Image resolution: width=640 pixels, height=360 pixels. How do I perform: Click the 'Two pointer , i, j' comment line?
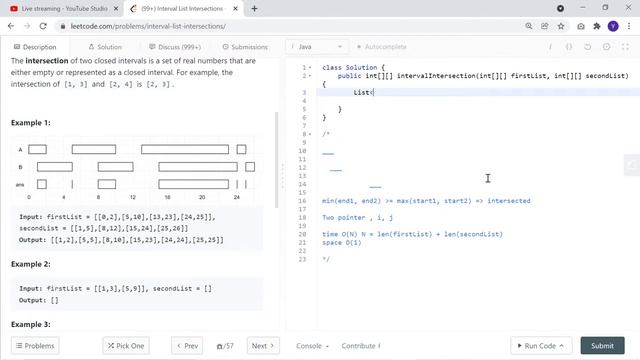(x=358, y=218)
